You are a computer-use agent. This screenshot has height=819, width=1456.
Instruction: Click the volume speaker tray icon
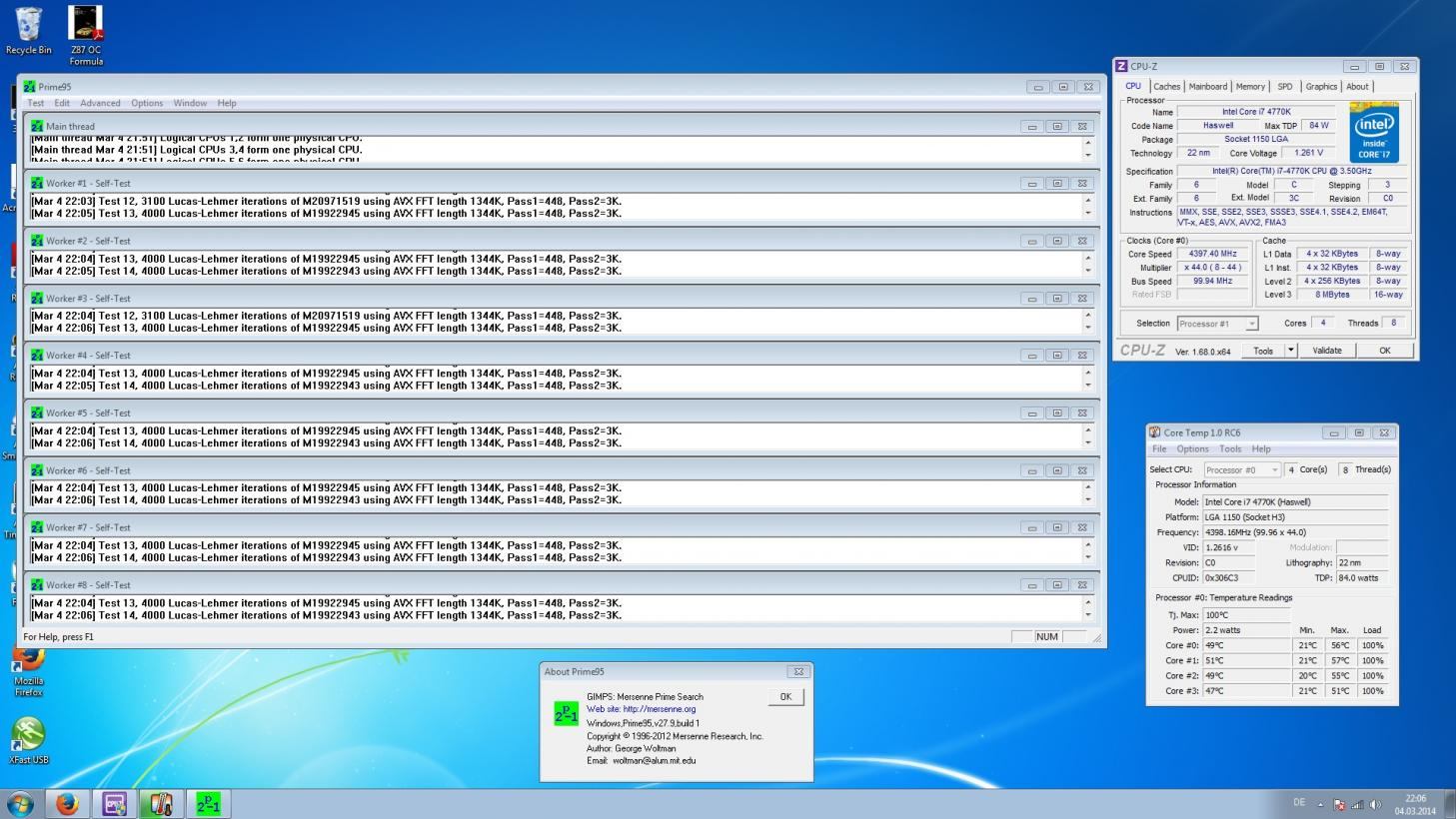(x=1375, y=804)
